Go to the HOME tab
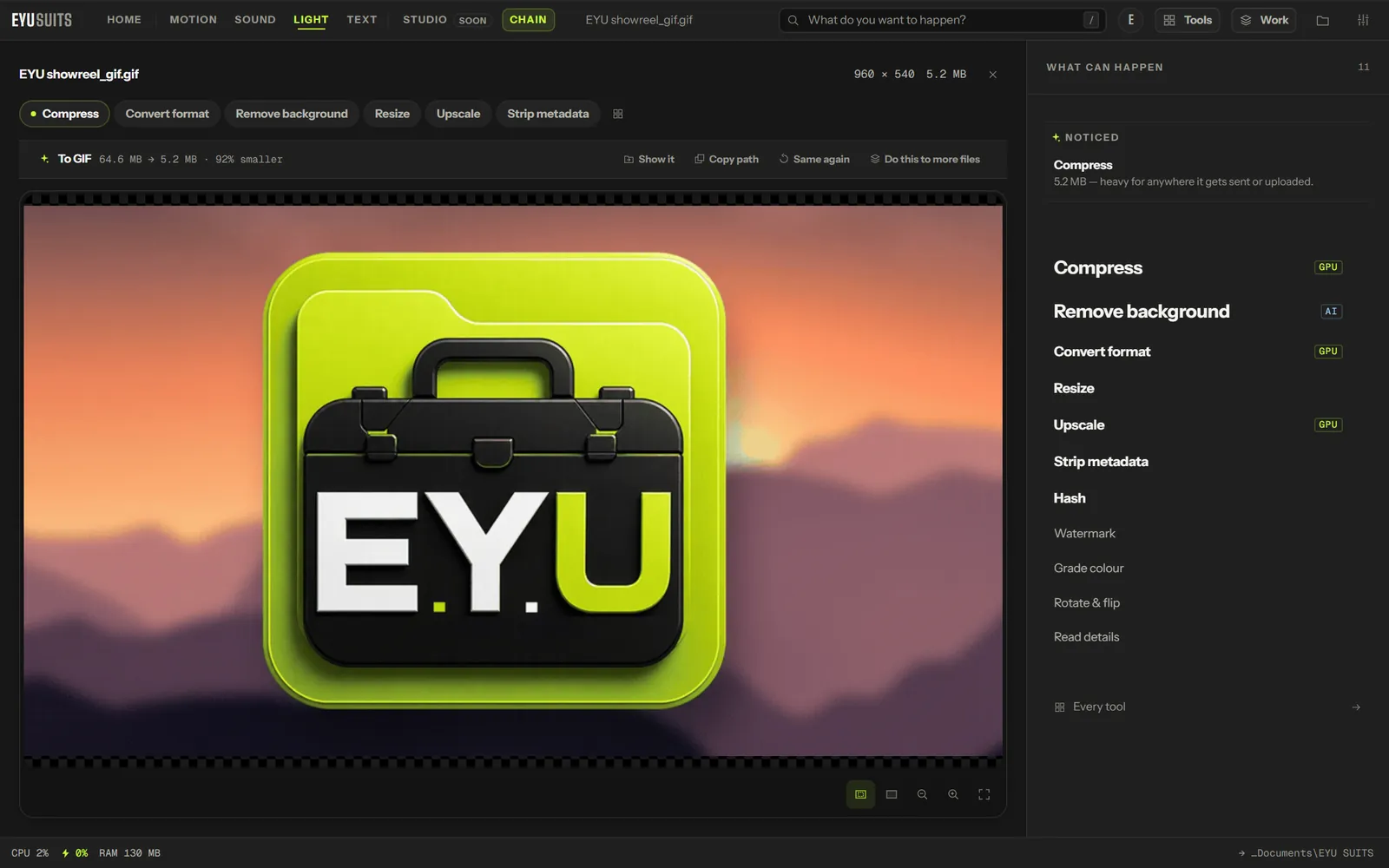This screenshot has width=1389, height=868. pyautogui.click(x=124, y=20)
